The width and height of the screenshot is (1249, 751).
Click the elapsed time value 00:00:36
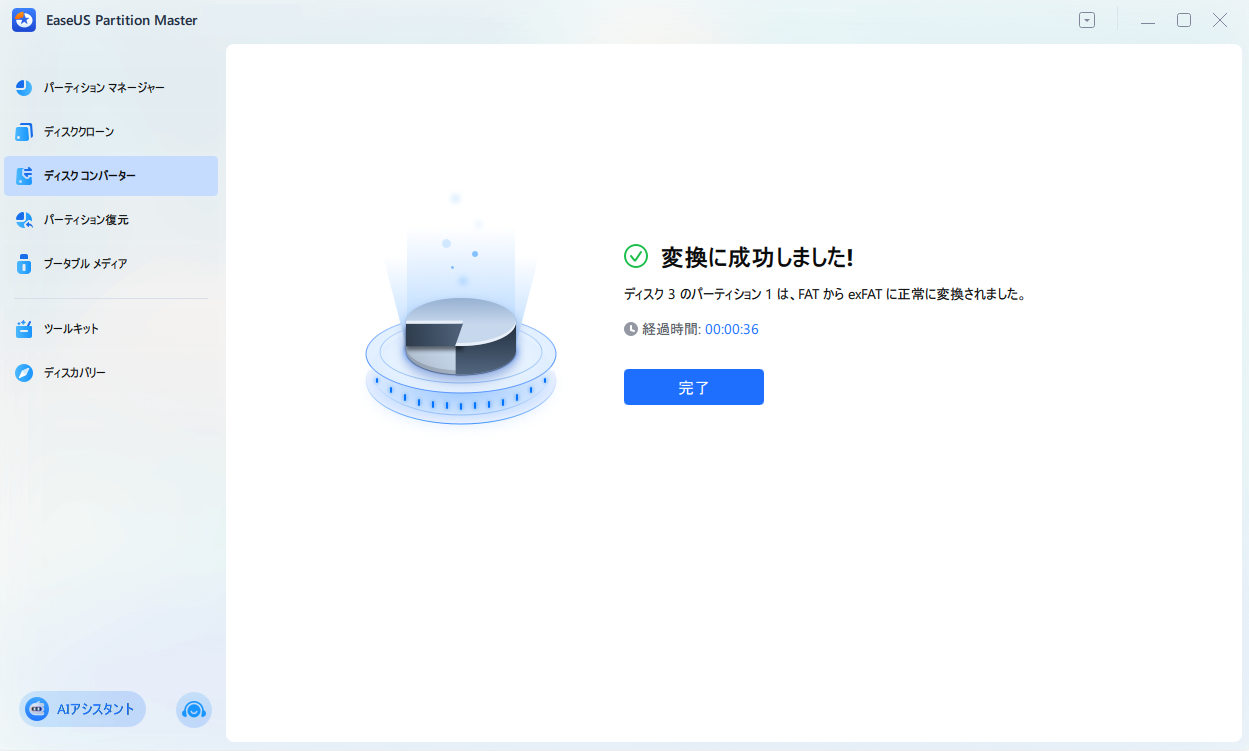tap(732, 328)
